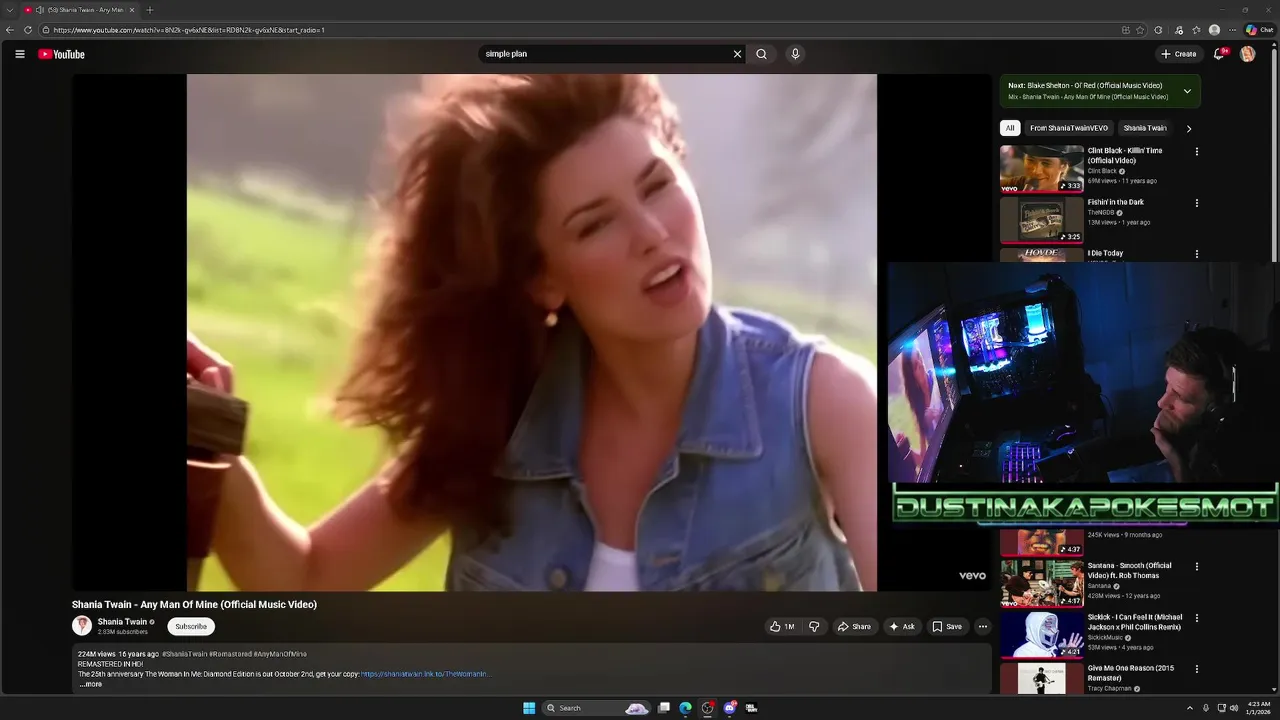Expand the Next up mix playlist panel
Screen dimensions: 1280x720
coord(1187,91)
